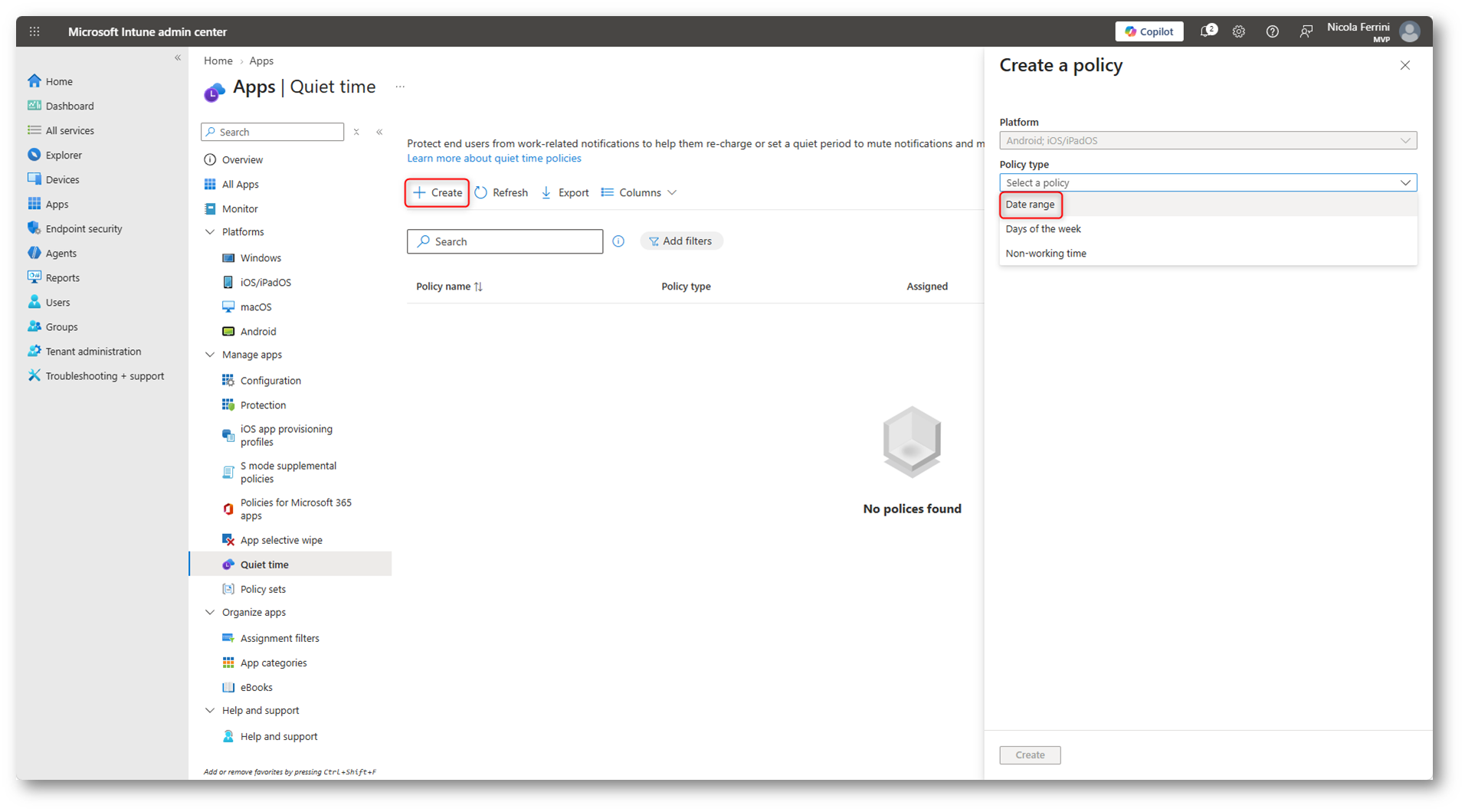This screenshot has width=1465, height=812.
Task: Open iOS app provisioning profiles
Action: coord(287,435)
